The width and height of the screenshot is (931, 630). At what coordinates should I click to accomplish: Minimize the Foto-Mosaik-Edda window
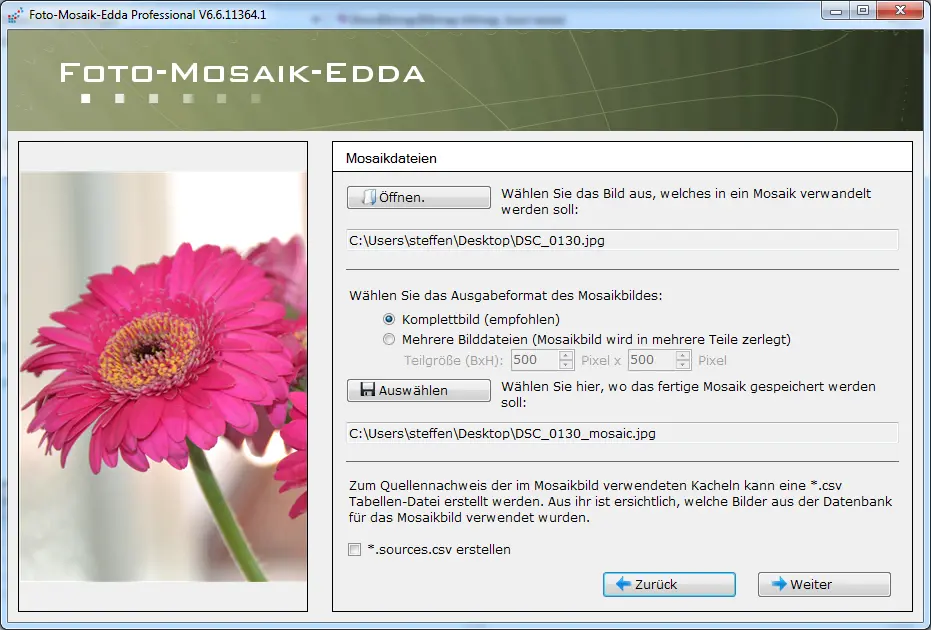point(836,11)
